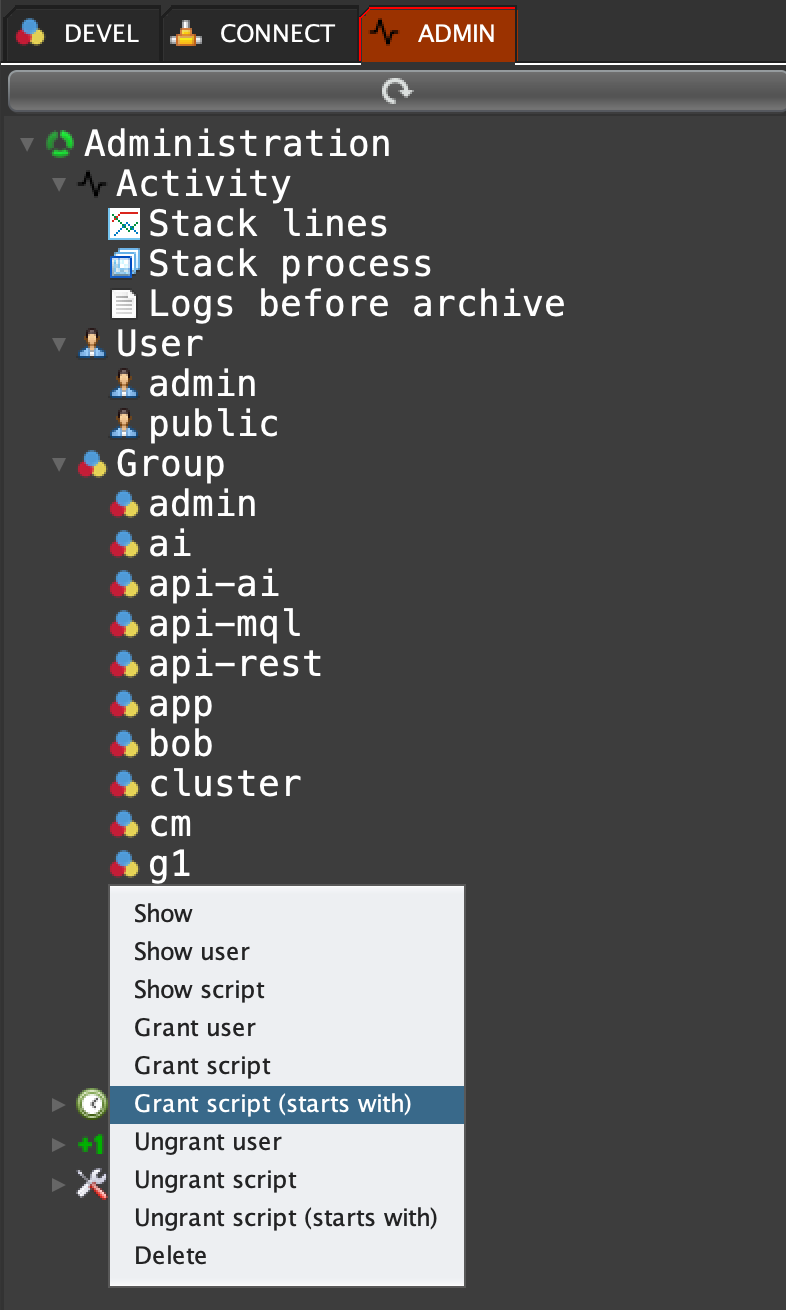This screenshot has width=786, height=1310.
Task: Collapse the User tree node
Action: pyautogui.click(x=59, y=345)
